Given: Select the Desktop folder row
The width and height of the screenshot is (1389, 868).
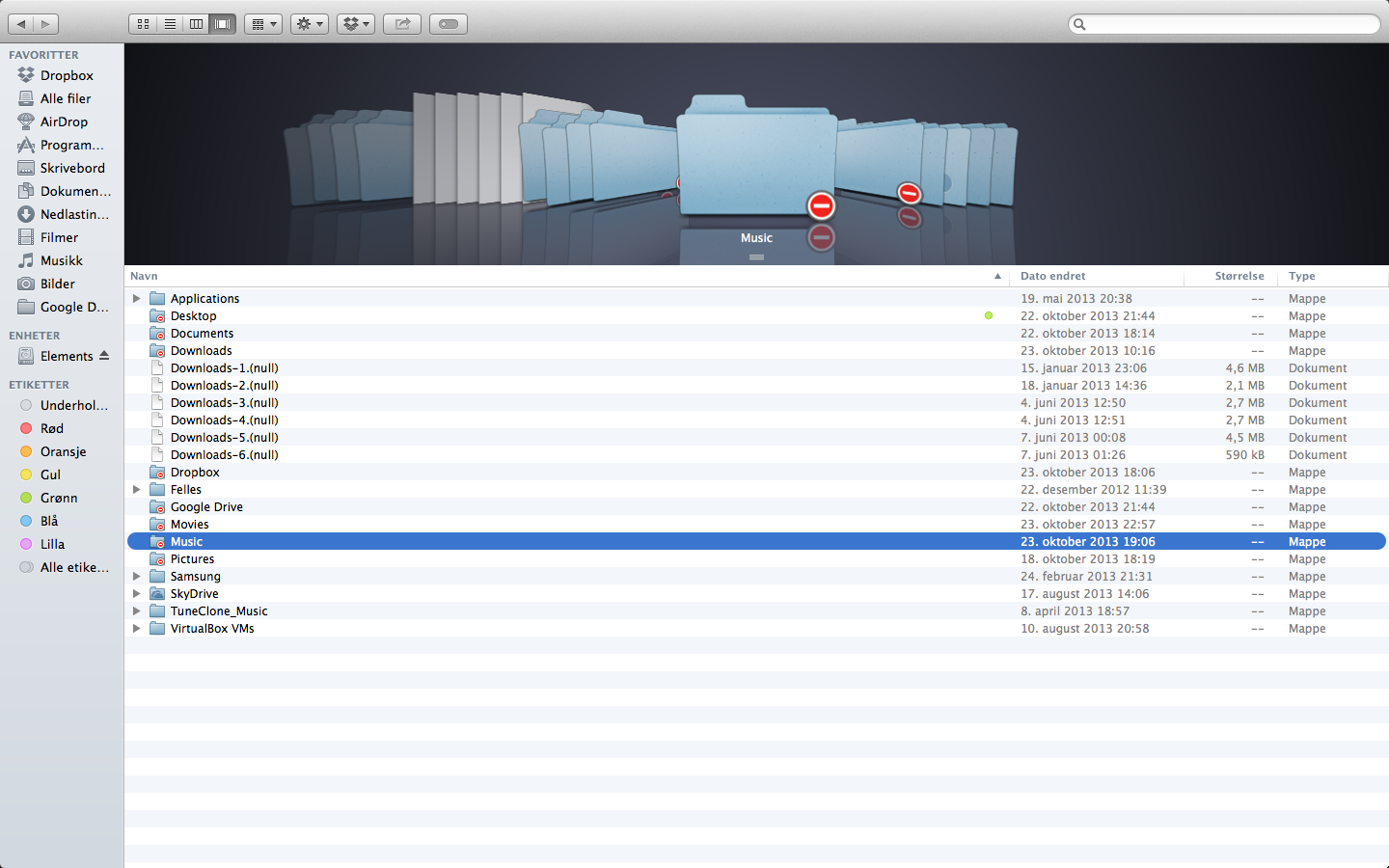Looking at the screenshot, I should click(x=756, y=316).
